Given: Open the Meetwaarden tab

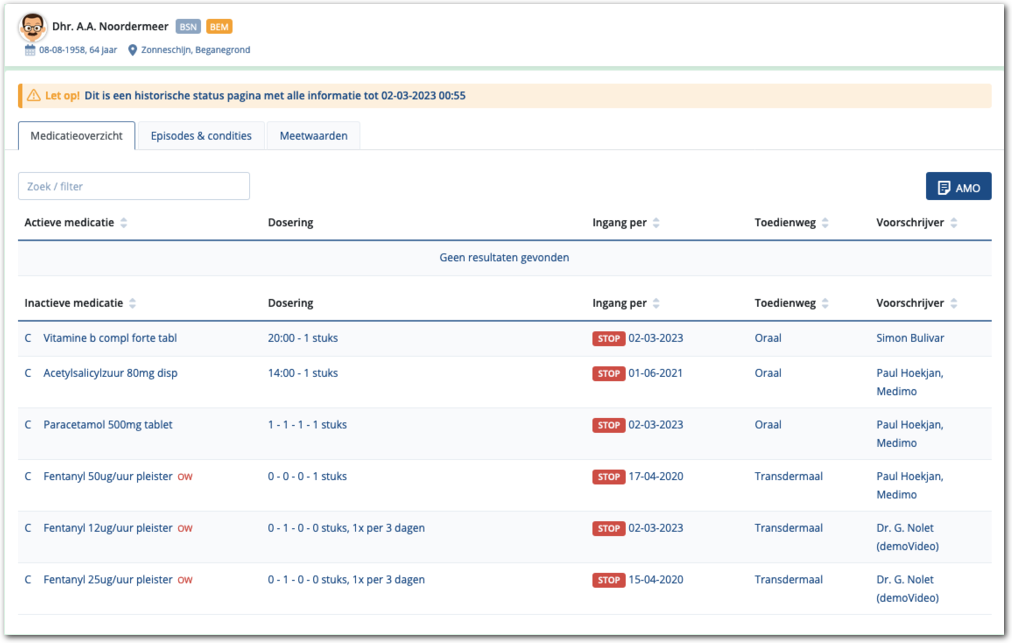Looking at the screenshot, I should point(313,136).
